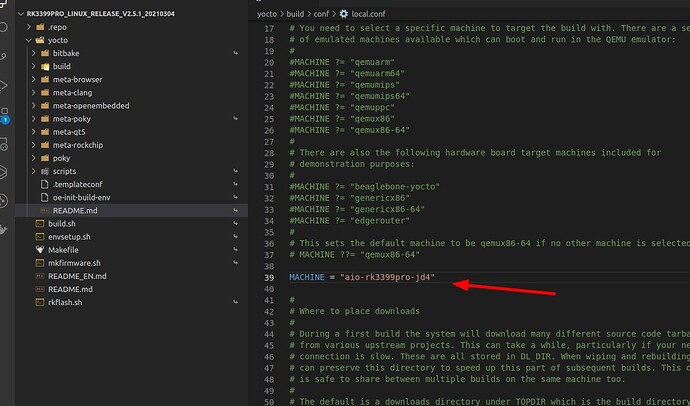Click symlink indicator on bitbake row

coord(235,53)
